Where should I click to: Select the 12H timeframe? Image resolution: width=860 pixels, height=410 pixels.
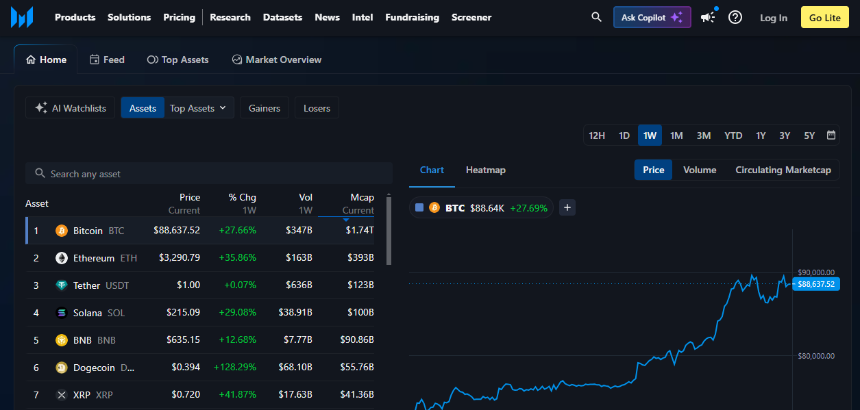coord(597,135)
